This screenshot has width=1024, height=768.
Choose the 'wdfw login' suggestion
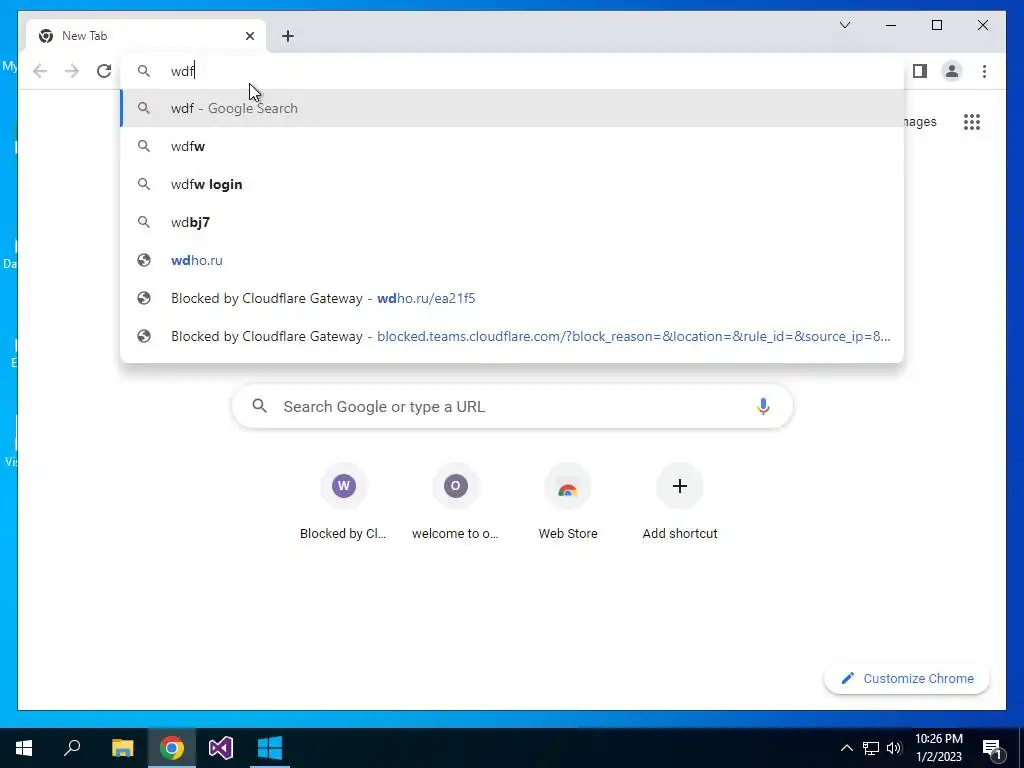[513, 184]
